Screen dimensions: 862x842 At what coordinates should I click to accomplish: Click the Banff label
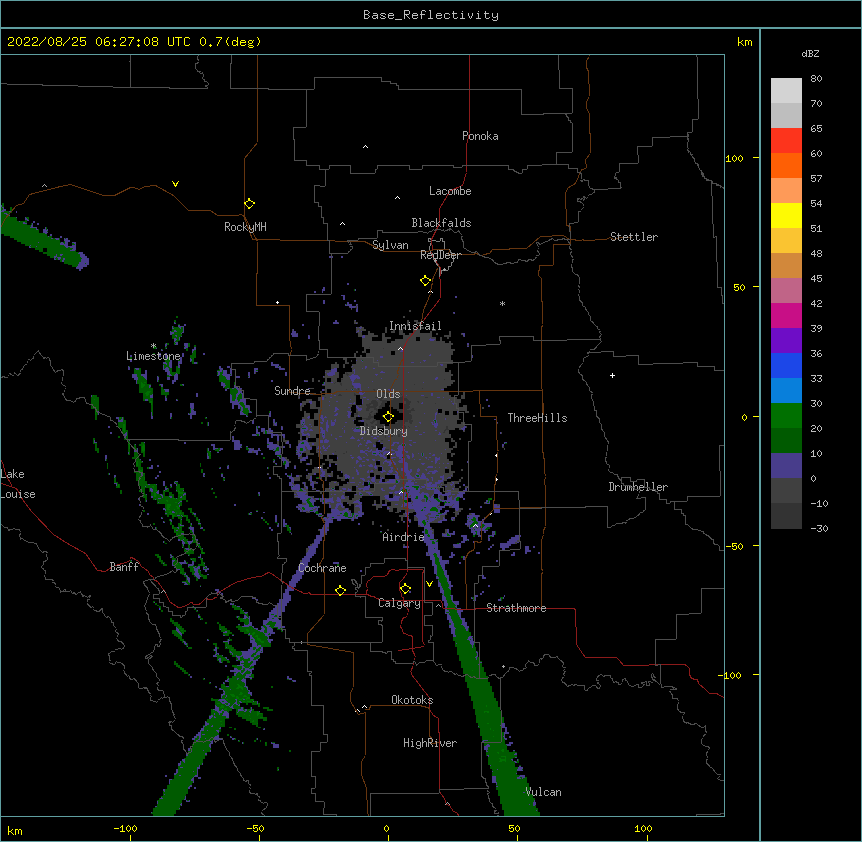[x=124, y=567]
